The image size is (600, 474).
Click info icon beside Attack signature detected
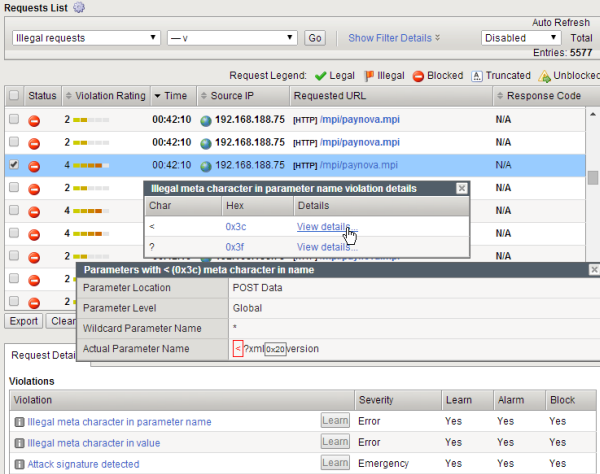coord(18,464)
